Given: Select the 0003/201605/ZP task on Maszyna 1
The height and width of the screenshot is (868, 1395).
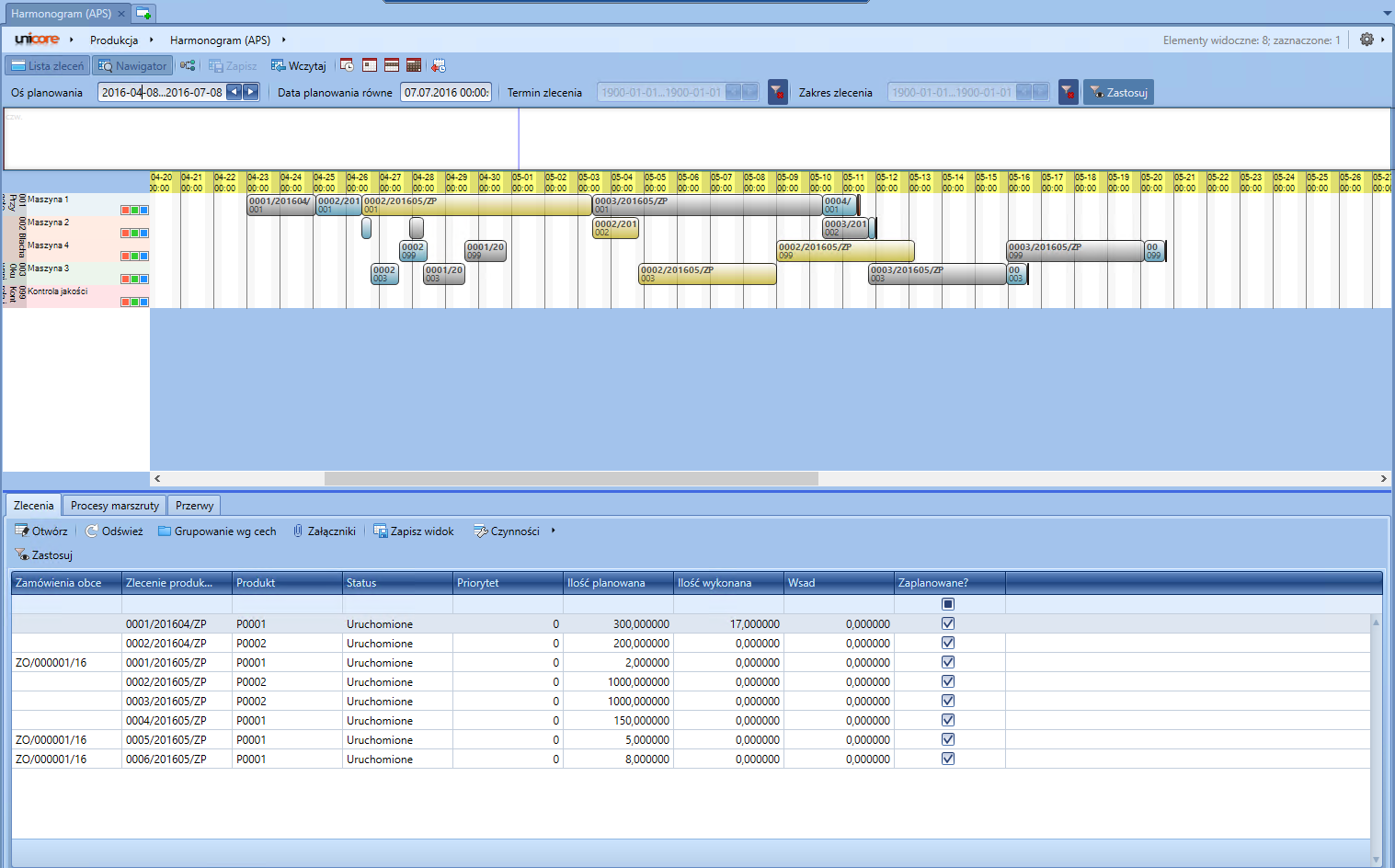Looking at the screenshot, I should (x=706, y=204).
